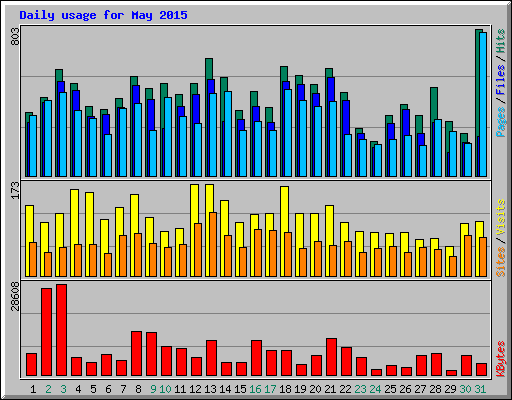Click green day label 16 on the x-axis

(255, 389)
